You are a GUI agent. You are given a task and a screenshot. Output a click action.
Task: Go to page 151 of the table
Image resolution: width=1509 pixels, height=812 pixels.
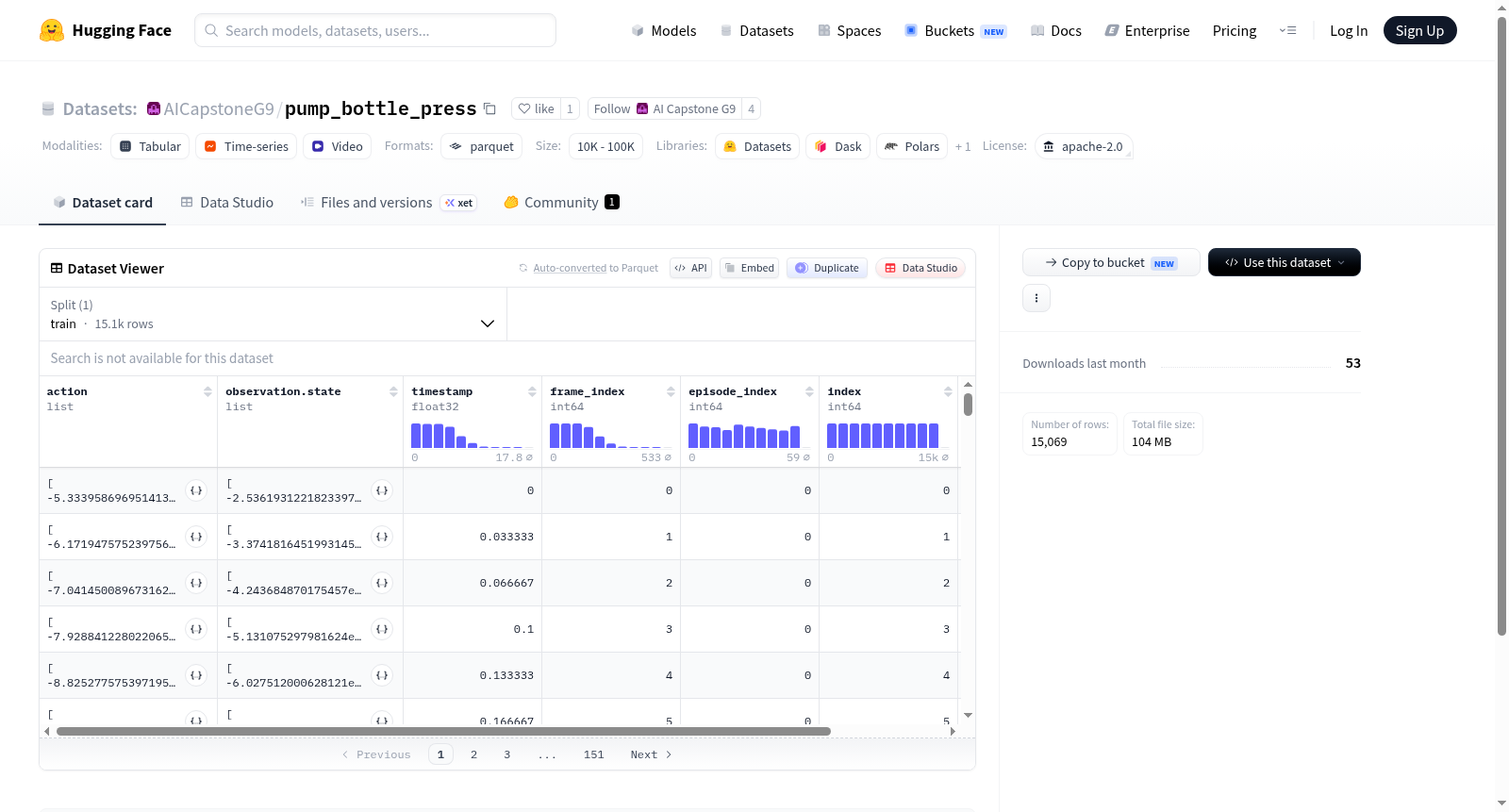pos(593,754)
